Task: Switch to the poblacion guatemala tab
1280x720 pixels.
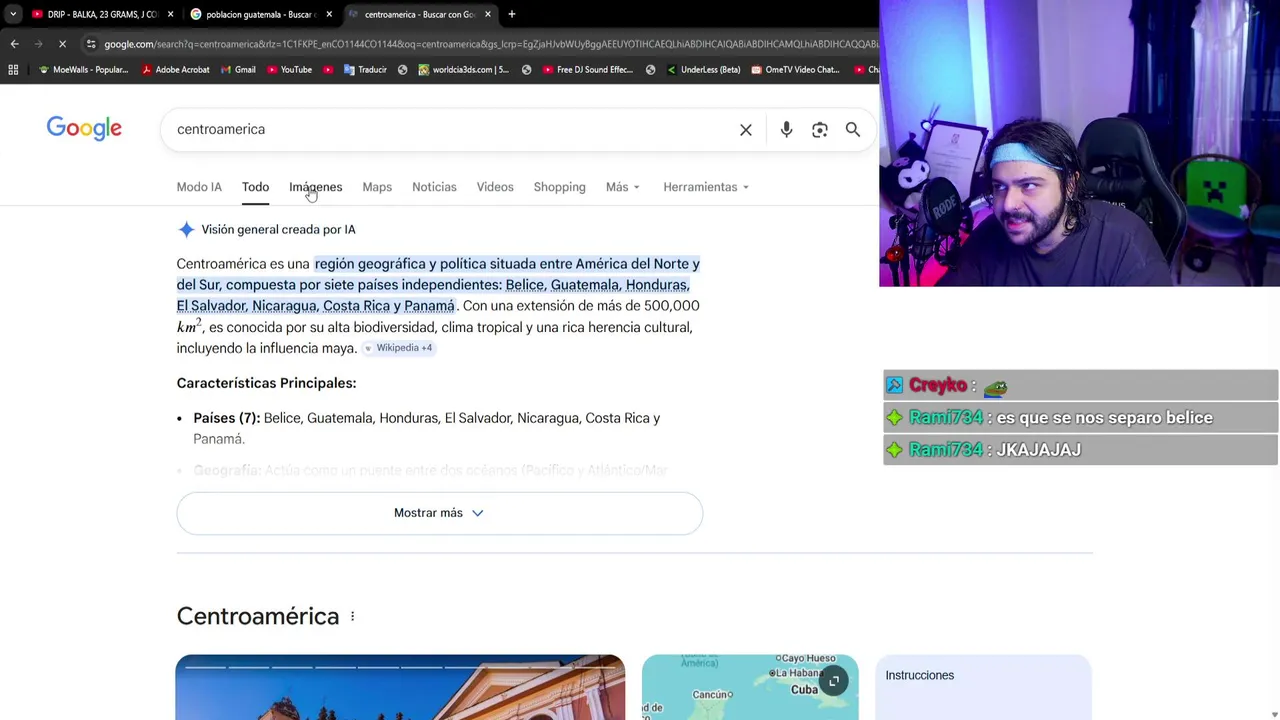Action: click(262, 14)
